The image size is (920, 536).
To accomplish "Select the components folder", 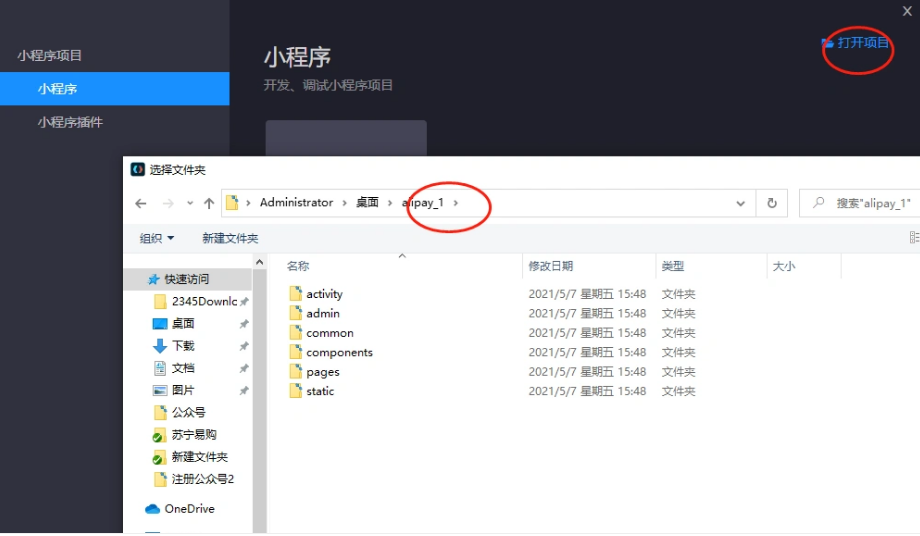I will tap(339, 353).
